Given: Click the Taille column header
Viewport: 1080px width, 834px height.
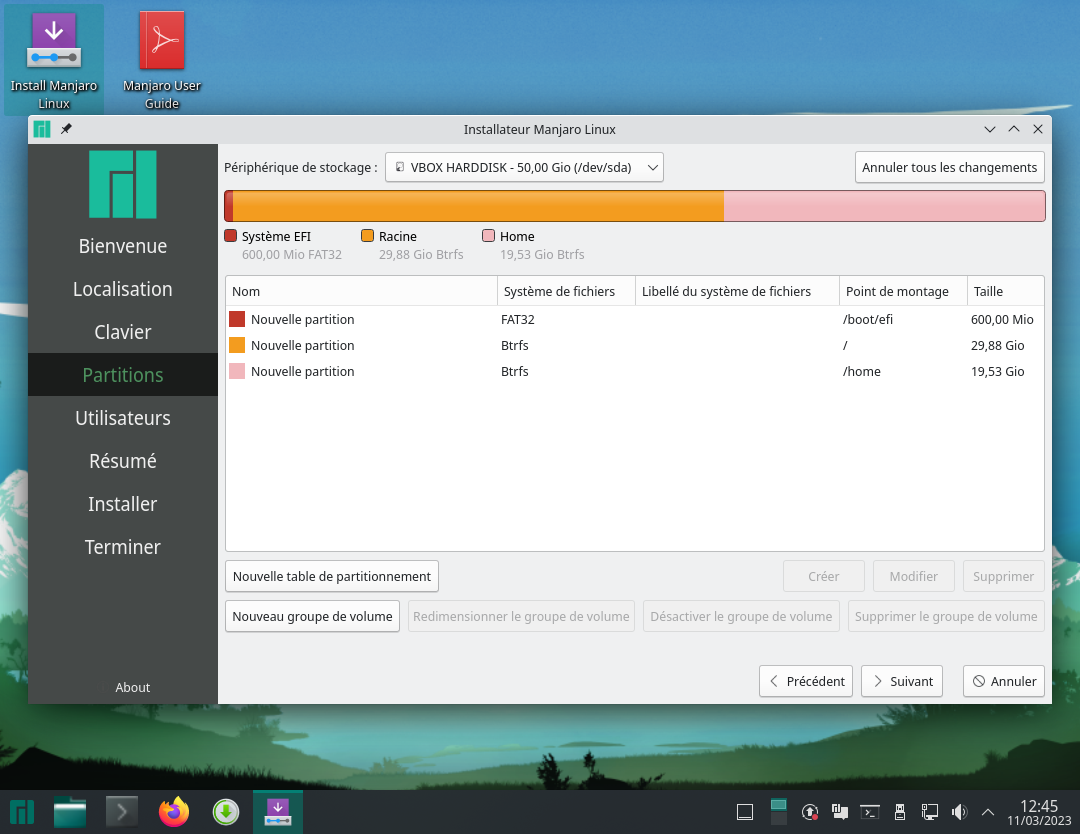Looking at the screenshot, I should pos(1003,291).
